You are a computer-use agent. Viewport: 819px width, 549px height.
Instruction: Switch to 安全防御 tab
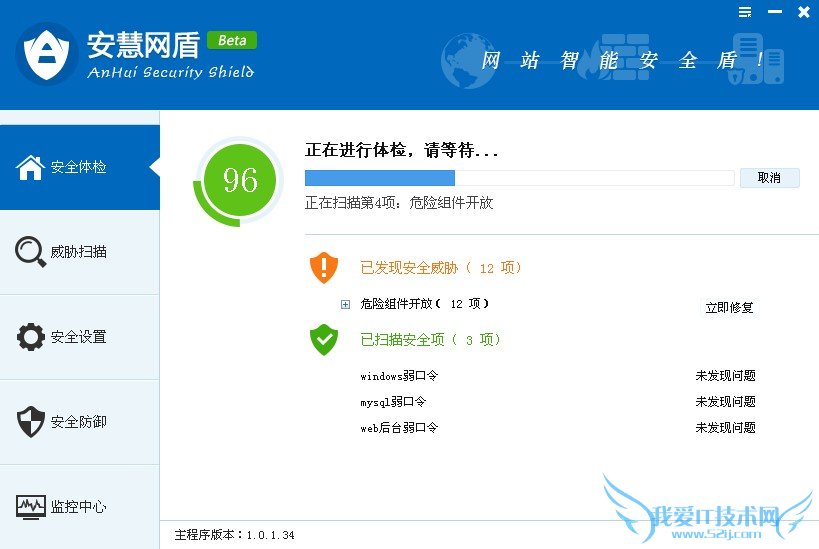(80, 422)
